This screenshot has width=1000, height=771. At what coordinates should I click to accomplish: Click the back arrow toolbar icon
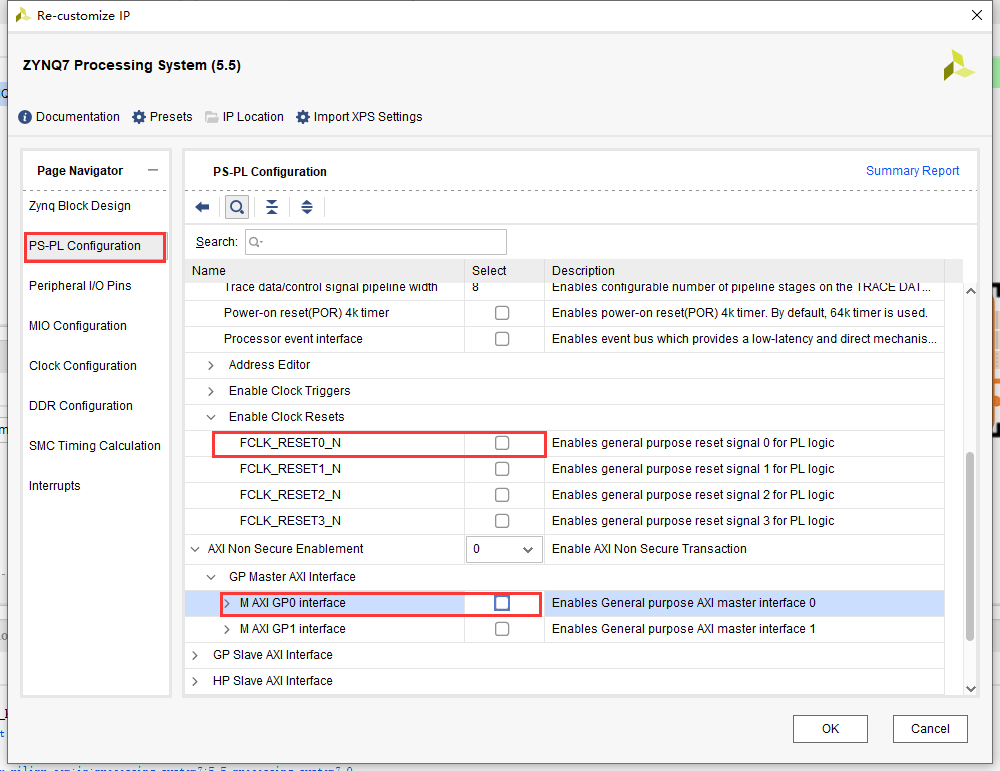[202, 207]
